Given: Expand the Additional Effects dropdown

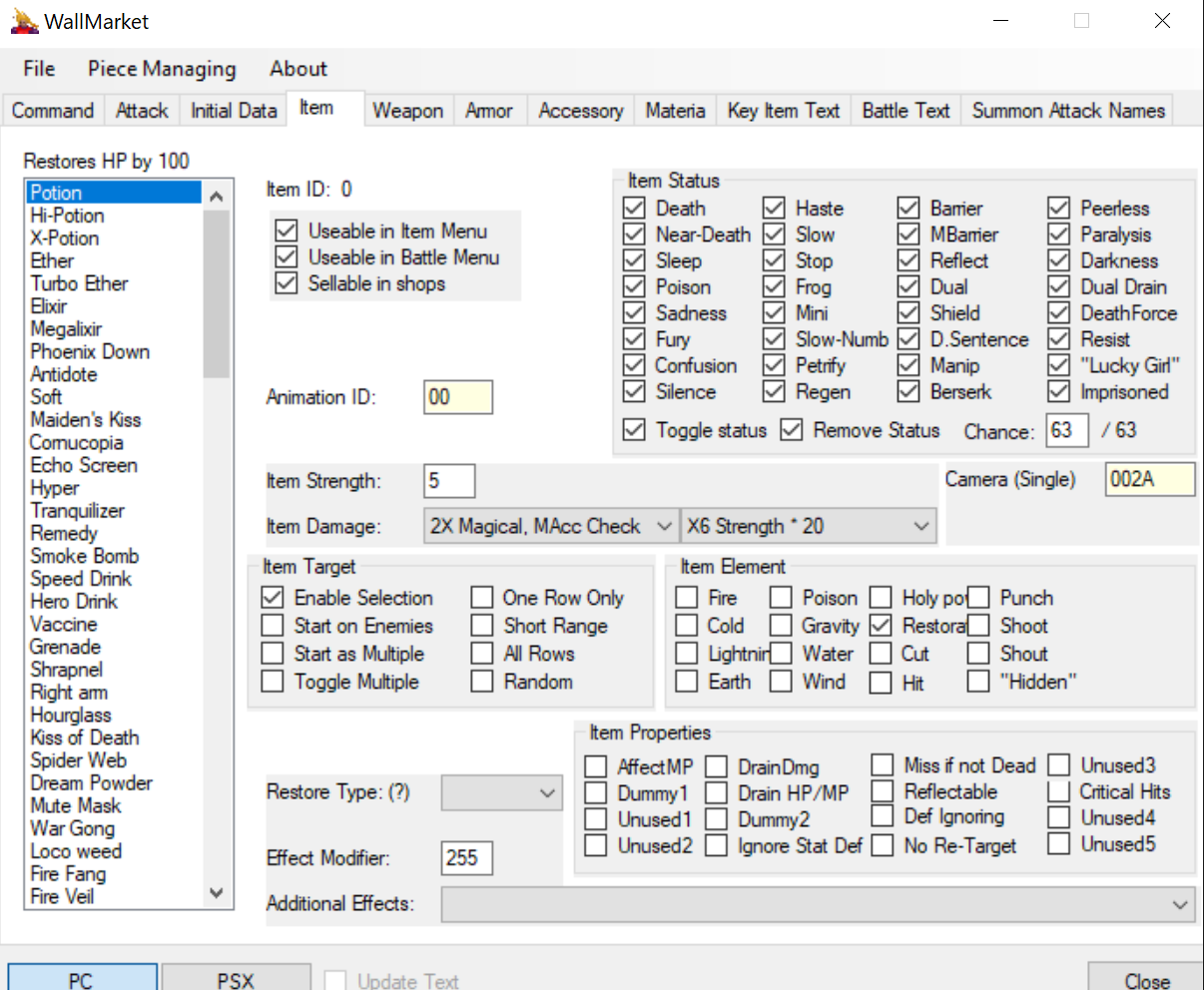Looking at the screenshot, I should click(x=818, y=904).
